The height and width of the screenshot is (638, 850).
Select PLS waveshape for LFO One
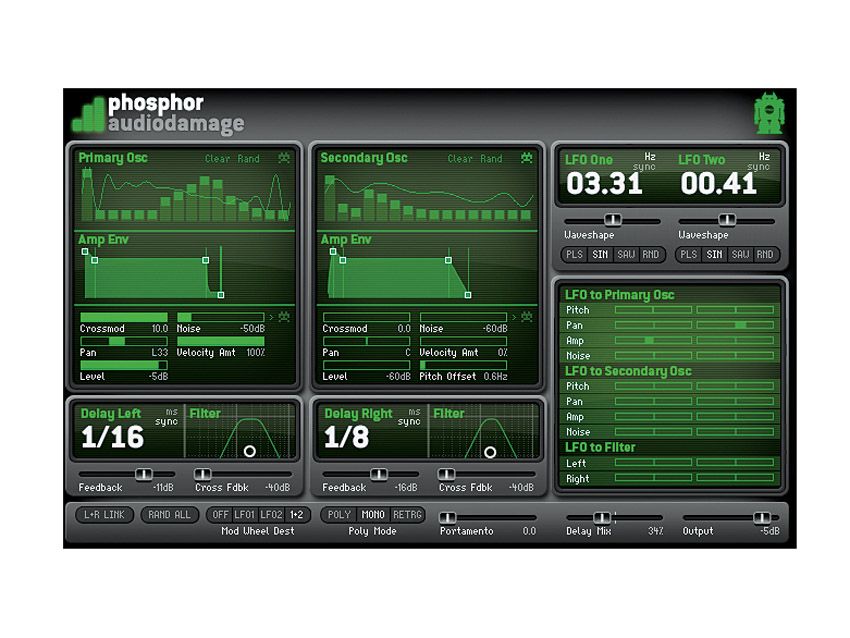pyautogui.click(x=574, y=254)
